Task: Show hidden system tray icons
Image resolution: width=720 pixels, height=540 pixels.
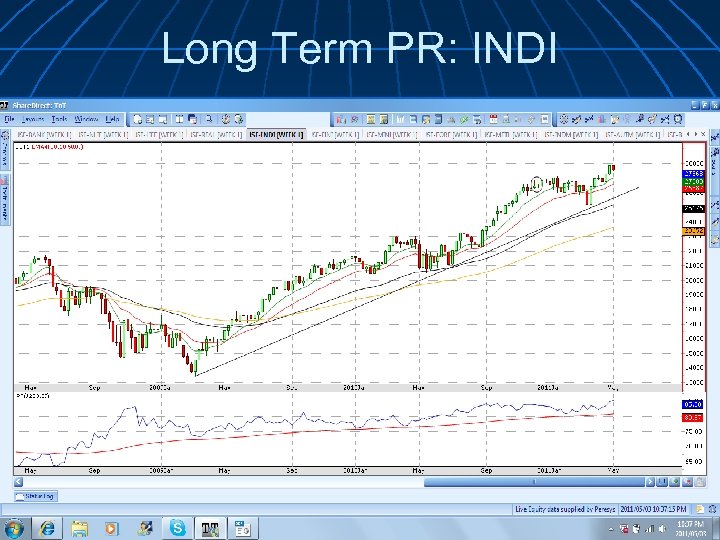Action: (611, 529)
